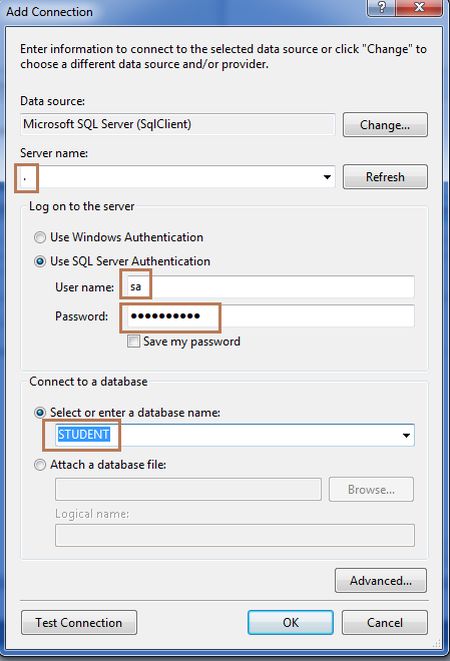This screenshot has width=450, height=661.
Task: Click the STUDENT database name field
Action: (x=226, y=435)
